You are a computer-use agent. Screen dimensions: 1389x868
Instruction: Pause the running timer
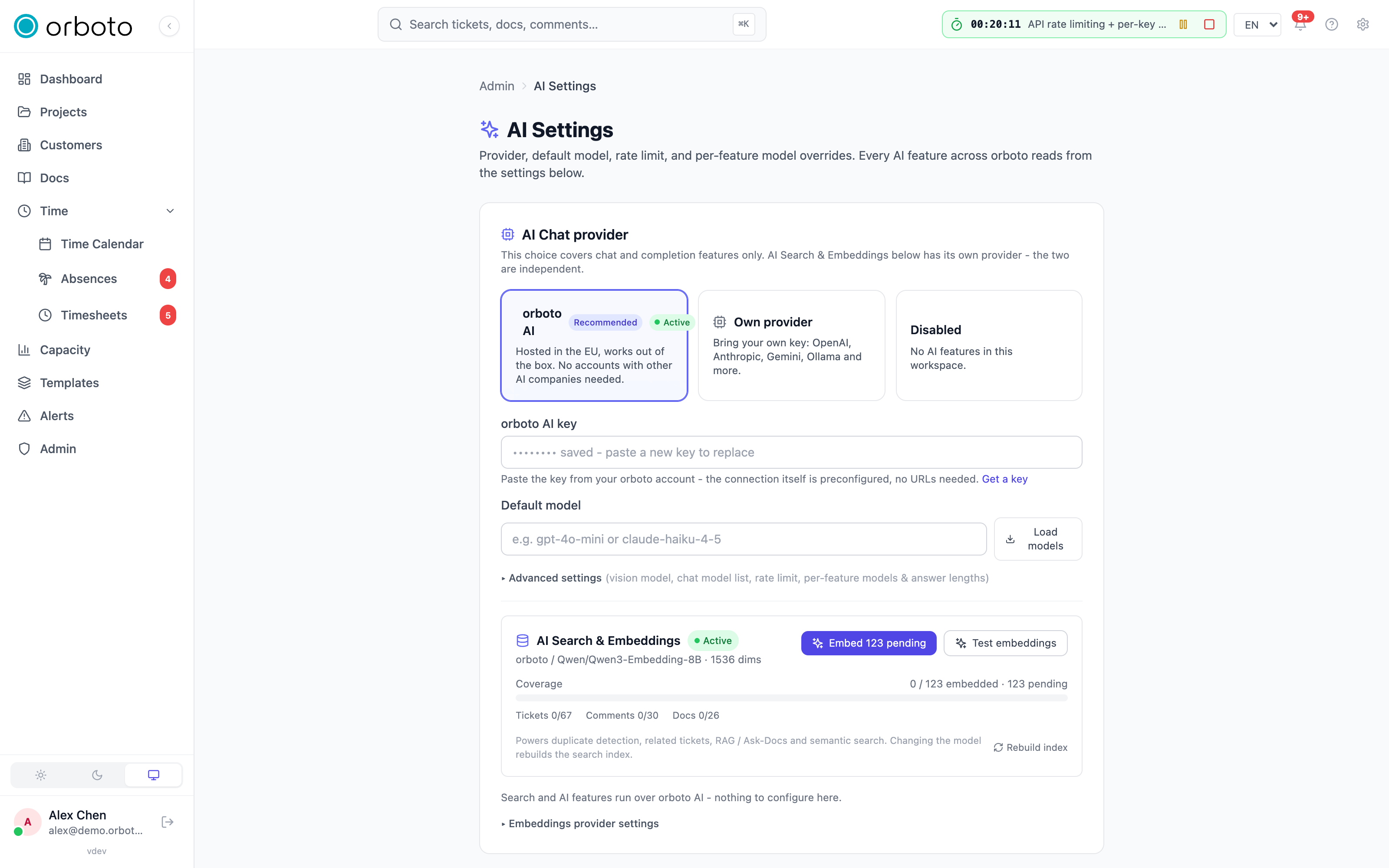coord(1183,25)
